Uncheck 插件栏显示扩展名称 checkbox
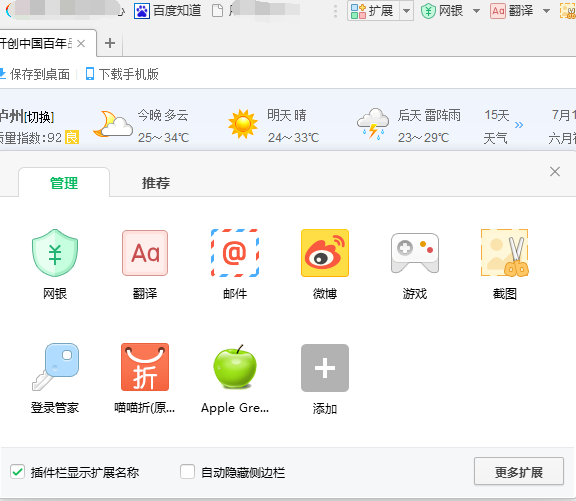 pos(17,472)
